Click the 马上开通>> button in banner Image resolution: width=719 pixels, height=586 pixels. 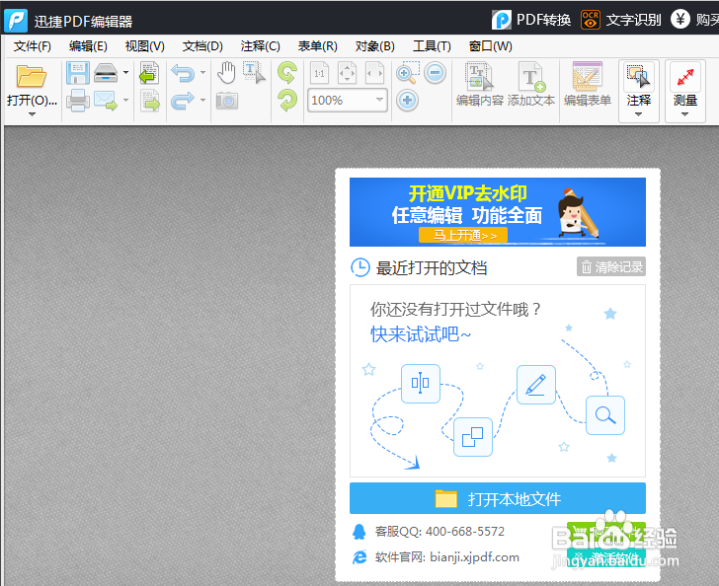coord(463,235)
